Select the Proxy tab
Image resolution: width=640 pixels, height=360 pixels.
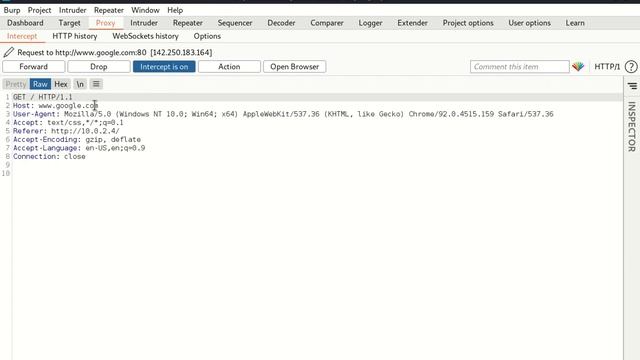click(105, 23)
